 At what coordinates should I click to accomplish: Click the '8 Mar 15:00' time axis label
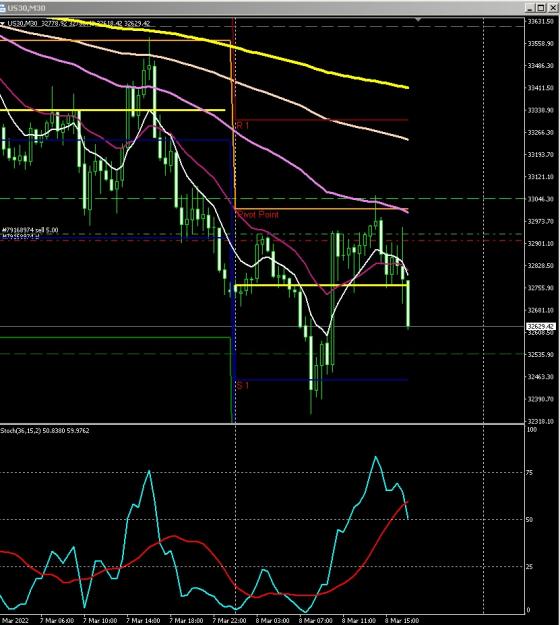click(x=402, y=621)
